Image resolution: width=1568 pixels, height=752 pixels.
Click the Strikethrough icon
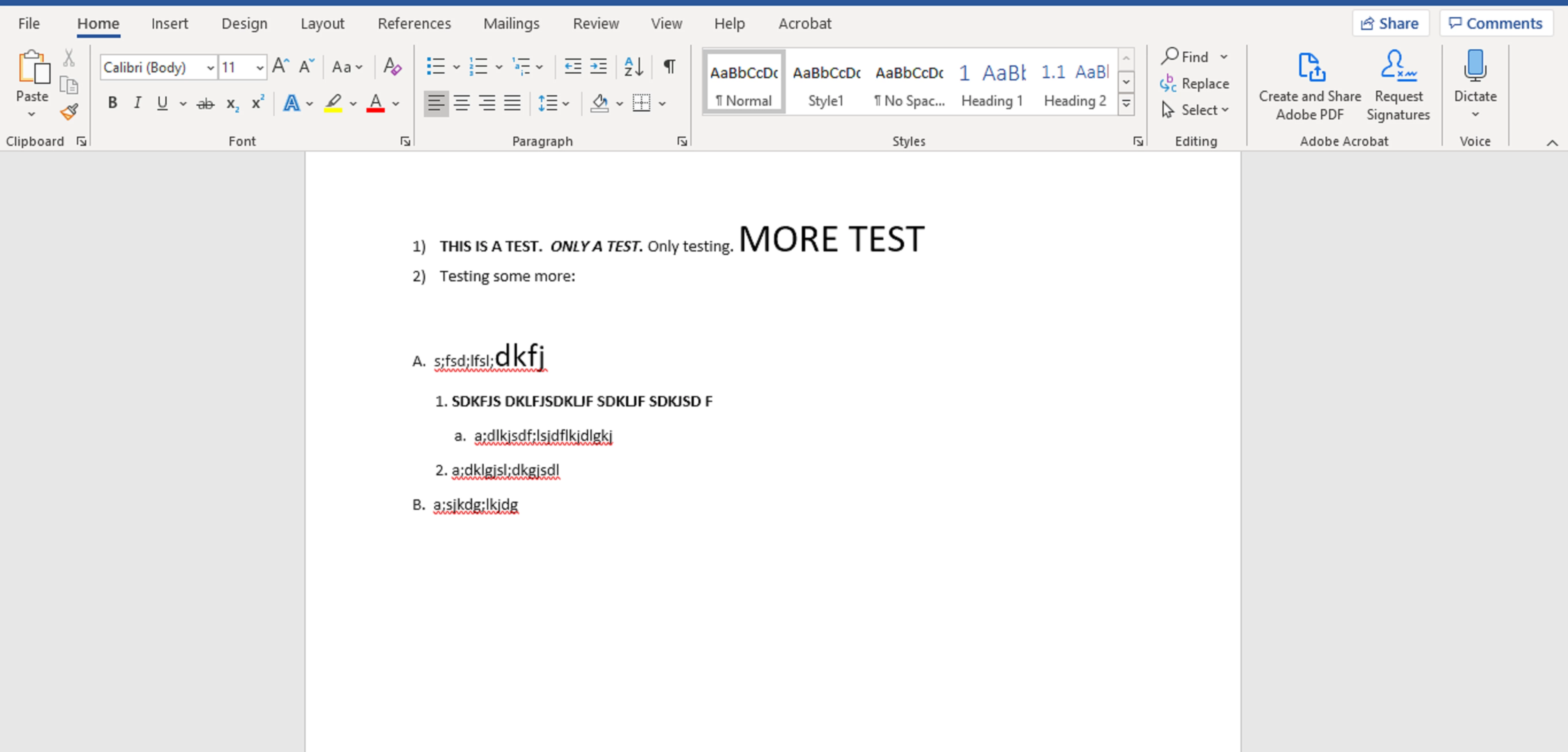(x=206, y=103)
